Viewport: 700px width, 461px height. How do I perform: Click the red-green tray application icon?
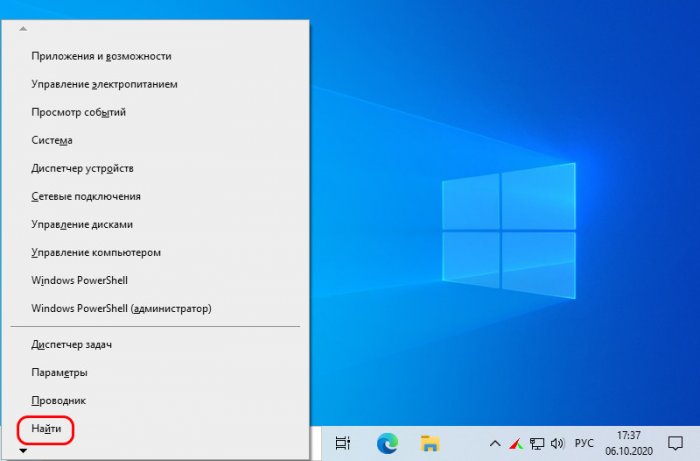point(516,443)
